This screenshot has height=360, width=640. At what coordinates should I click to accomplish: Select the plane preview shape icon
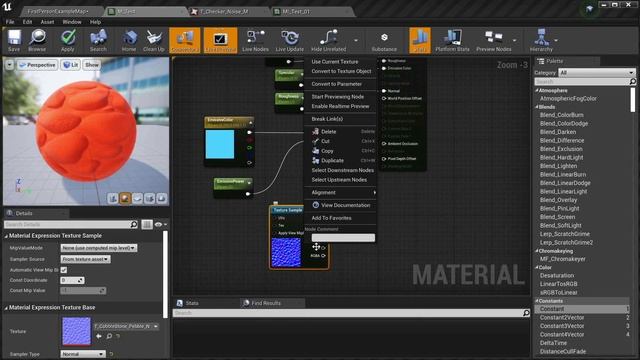(138, 198)
